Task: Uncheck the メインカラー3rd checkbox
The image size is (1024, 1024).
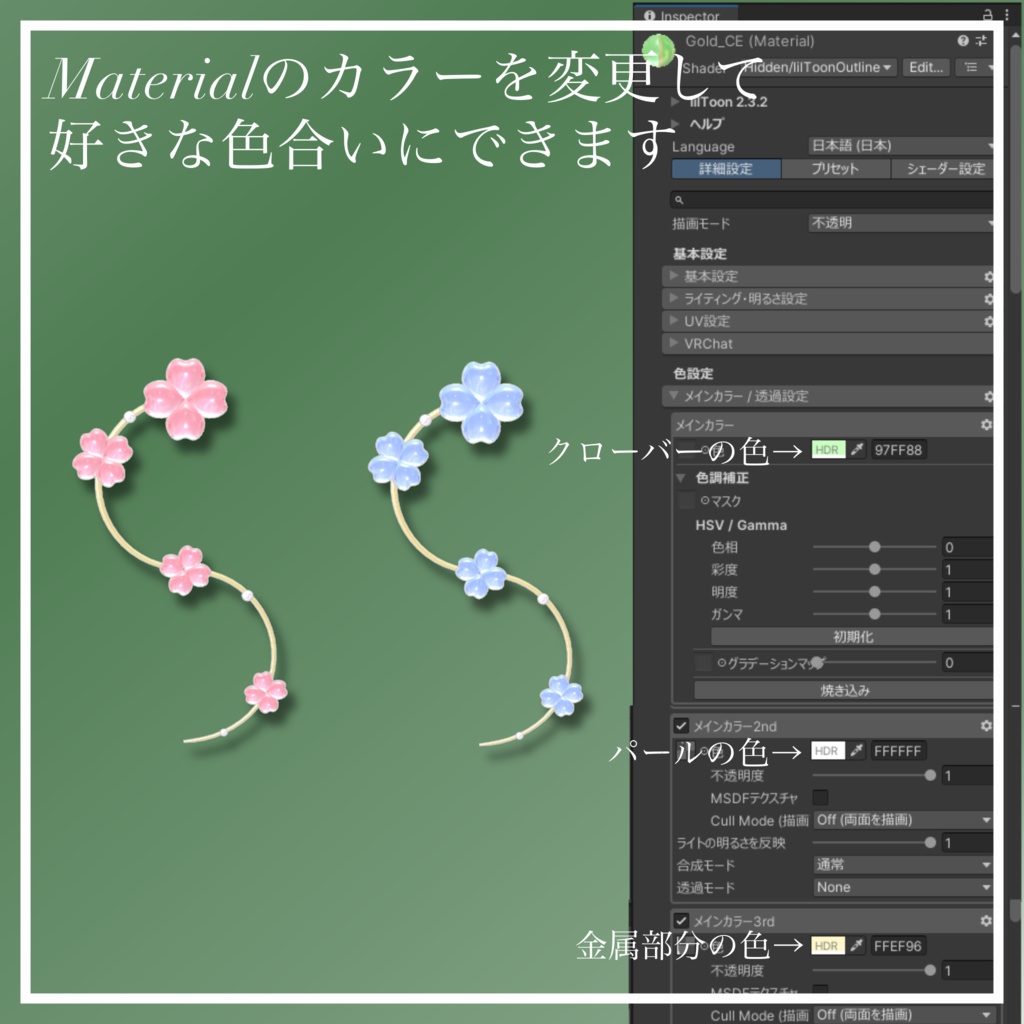Action: (679, 920)
